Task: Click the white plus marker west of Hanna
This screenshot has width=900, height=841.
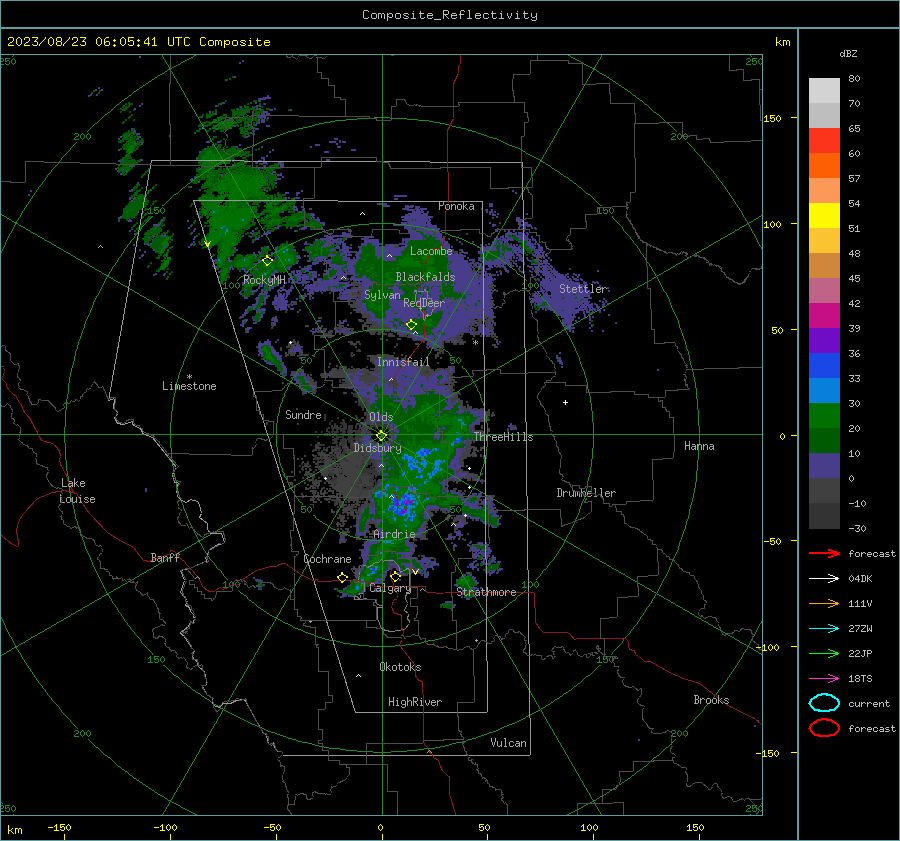Action: 565,402
